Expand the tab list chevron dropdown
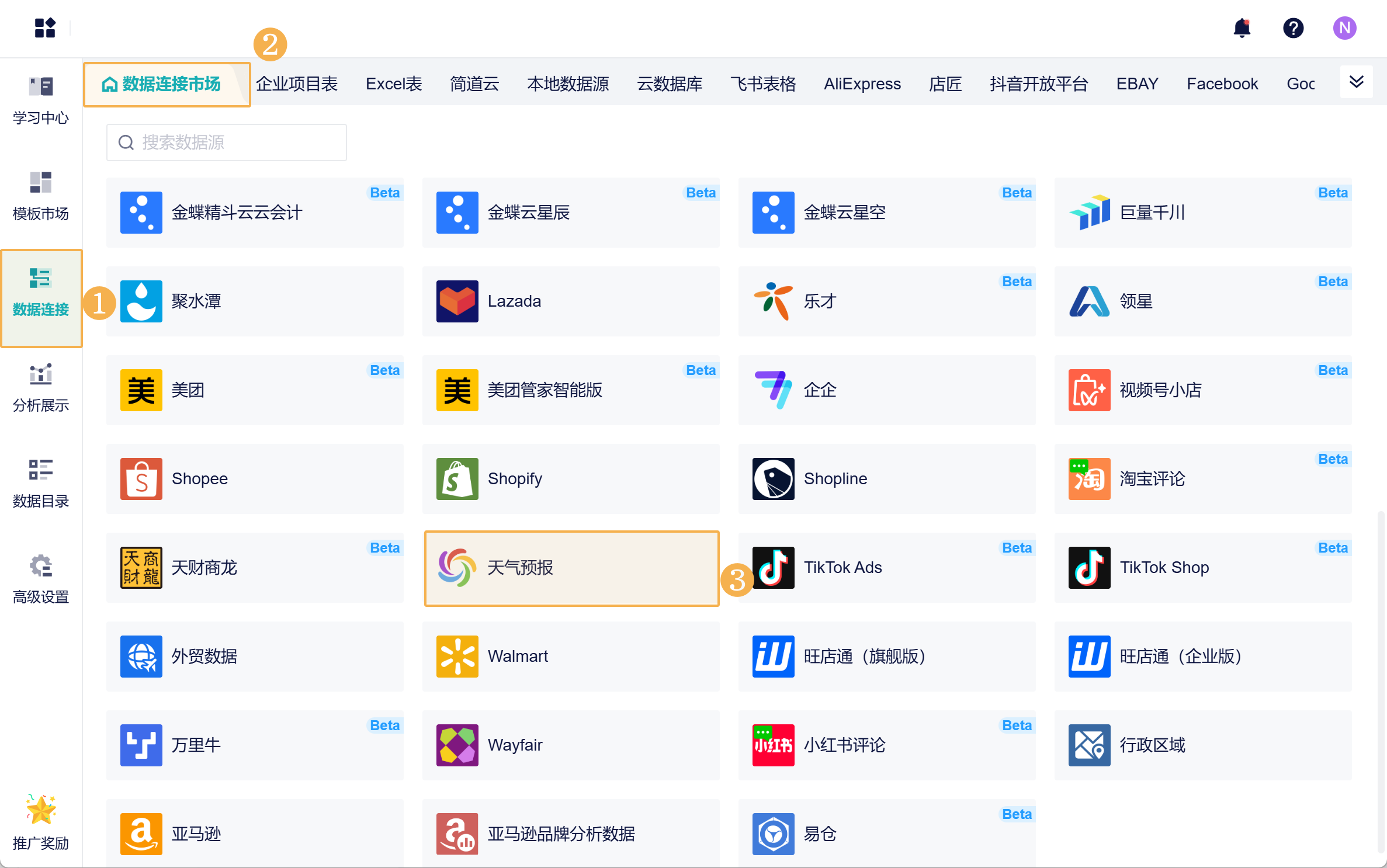The image size is (1387, 868). click(x=1356, y=82)
